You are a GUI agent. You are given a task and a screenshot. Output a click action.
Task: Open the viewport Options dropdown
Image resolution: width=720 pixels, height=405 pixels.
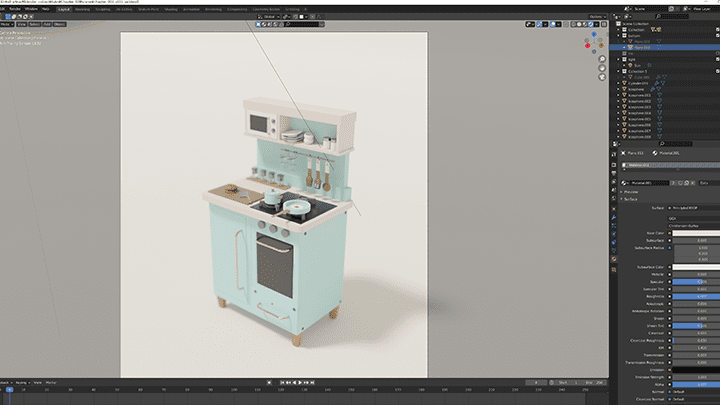[x=597, y=17]
